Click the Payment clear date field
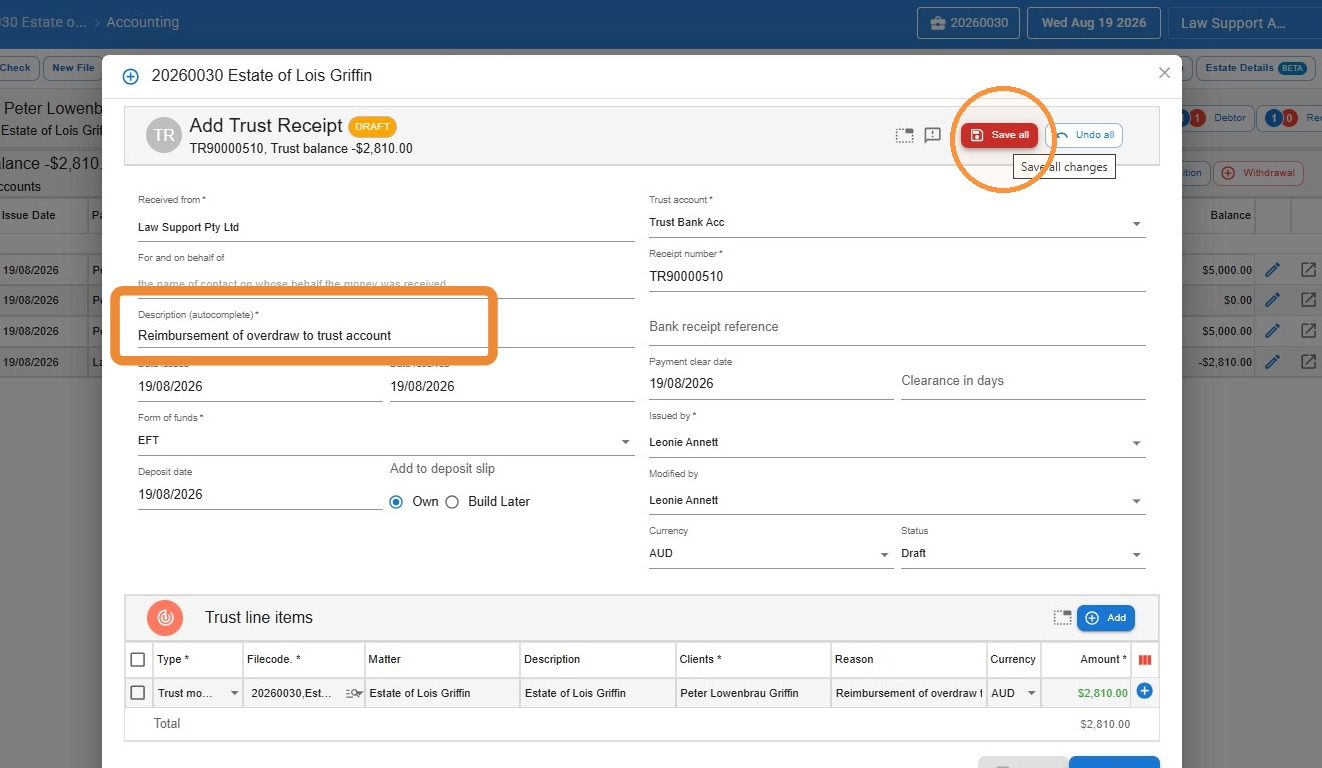Viewport: 1322px width, 768px height. [x=771, y=384]
